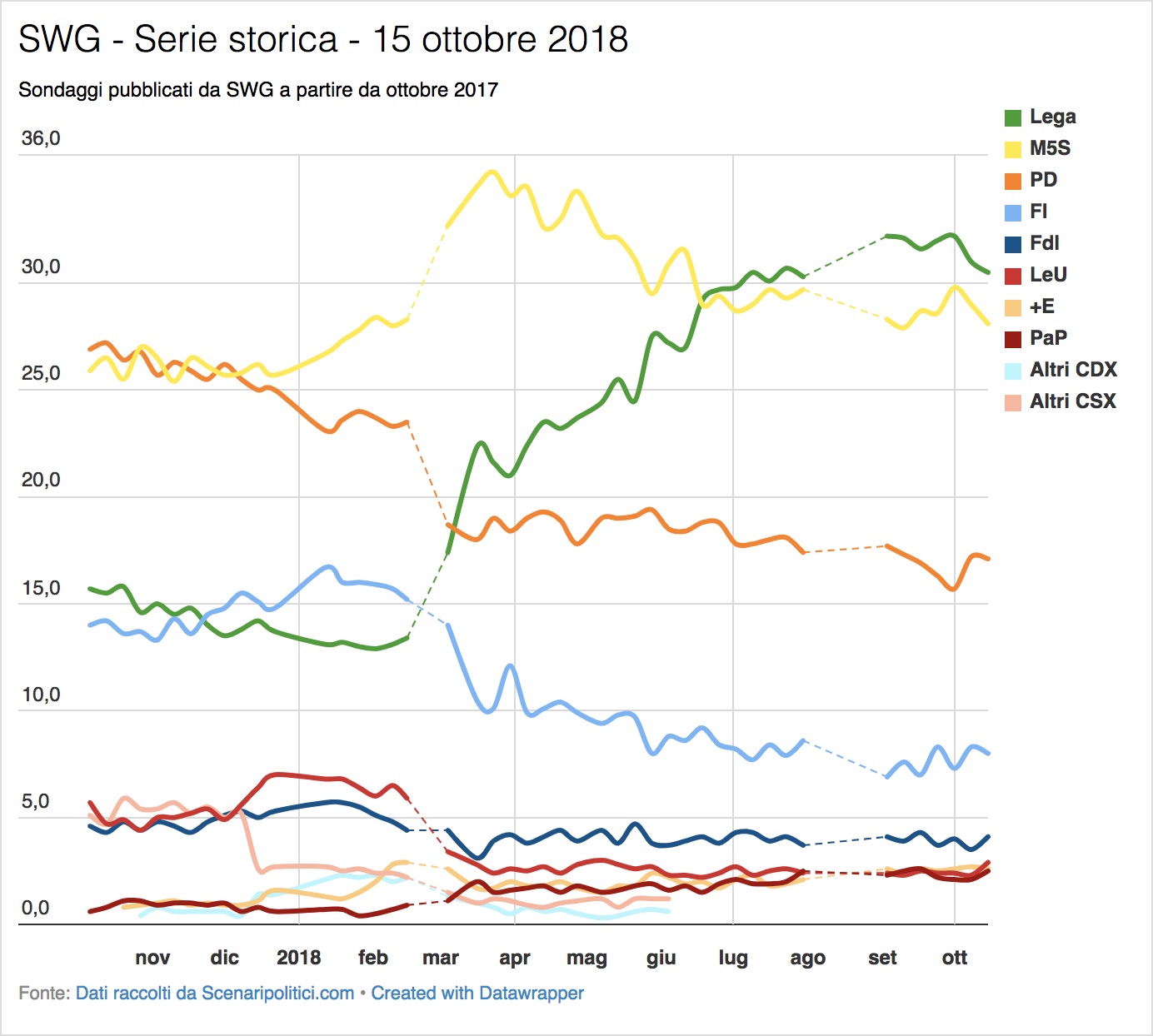1153x1036 pixels.
Task: Click the Lega legend text label
Action: [x=1053, y=117]
